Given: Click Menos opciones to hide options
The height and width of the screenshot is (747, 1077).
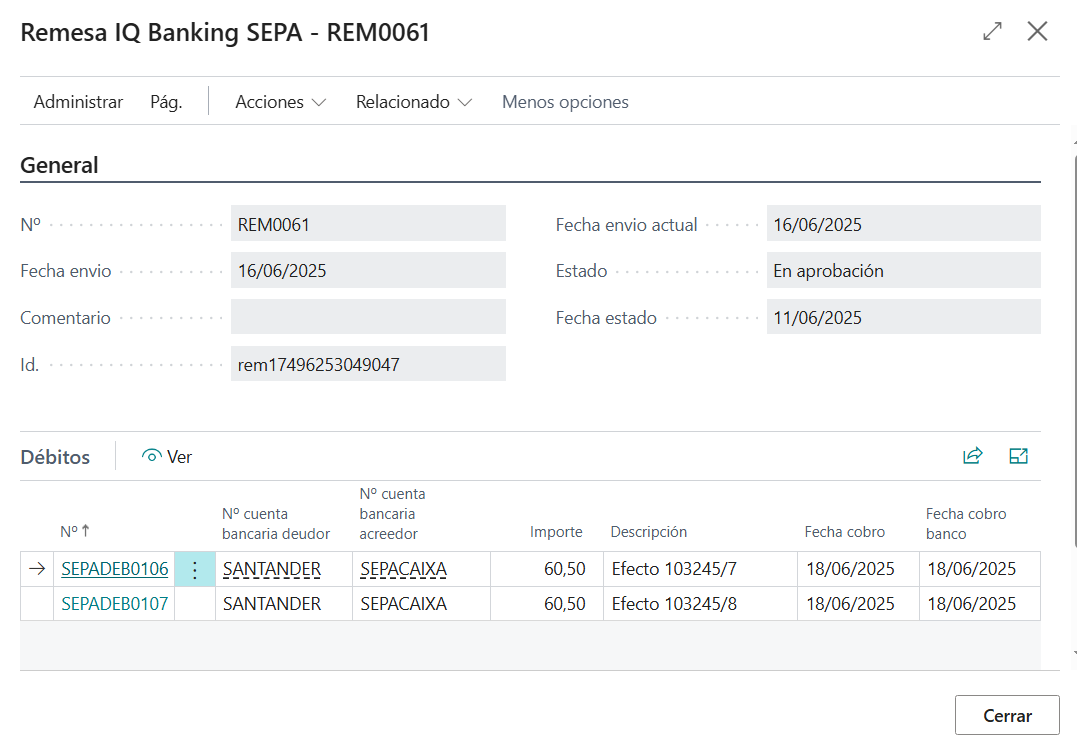Looking at the screenshot, I should [565, 102].
